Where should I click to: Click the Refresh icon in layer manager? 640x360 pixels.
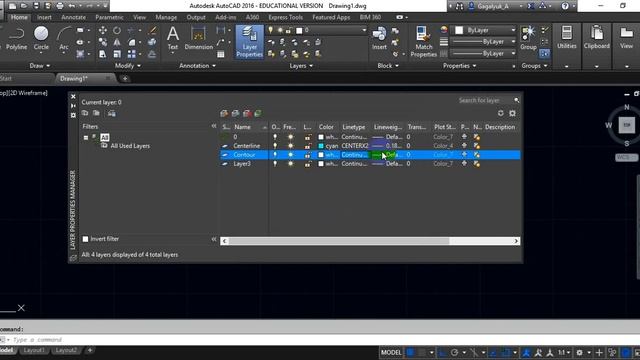tap(500, 113)
